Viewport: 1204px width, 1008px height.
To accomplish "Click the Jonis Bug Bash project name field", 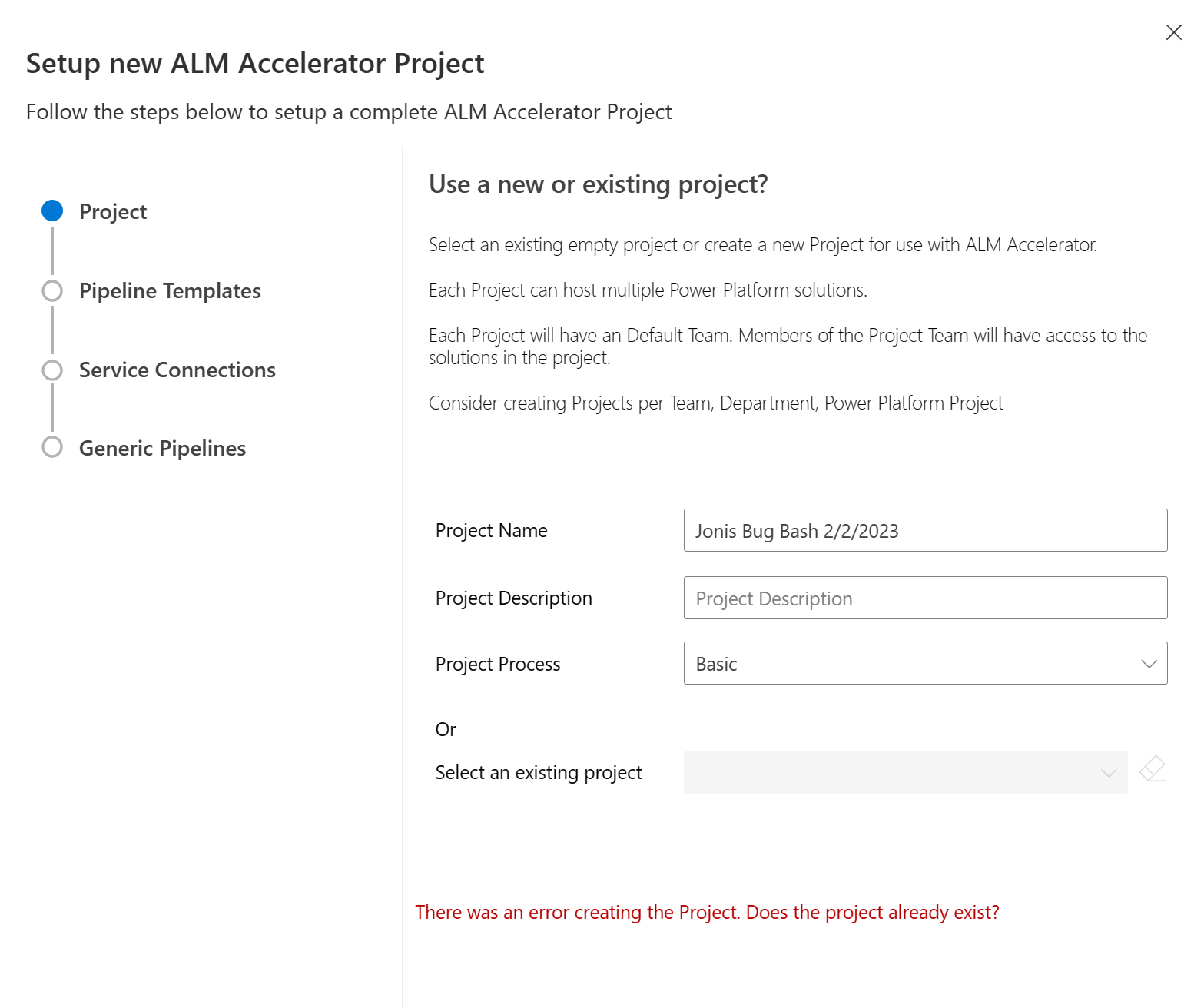I will [925, 530].
